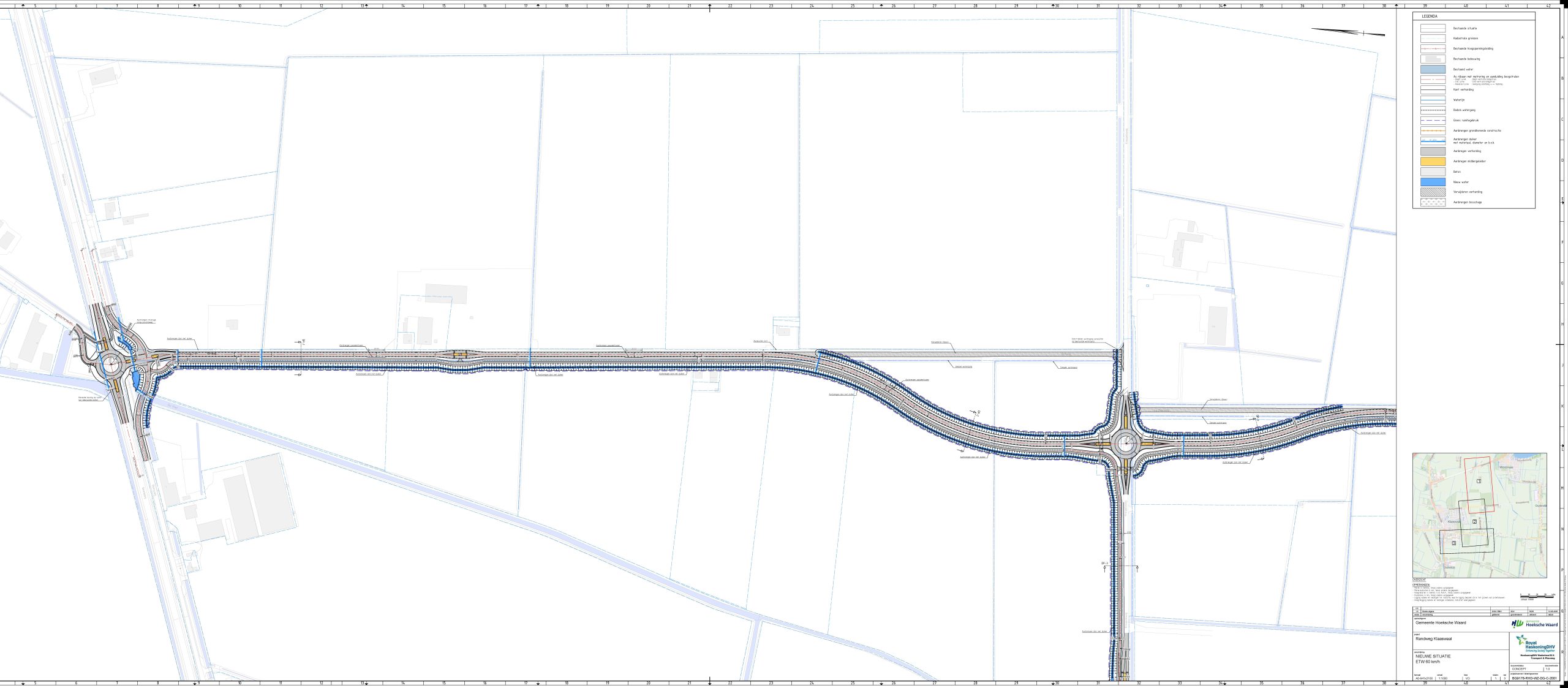The height and width of the screenshot is (688, 1568).
Task: Select the Verwijderen verharding hatched swatch
Action: pos(1433,192)
